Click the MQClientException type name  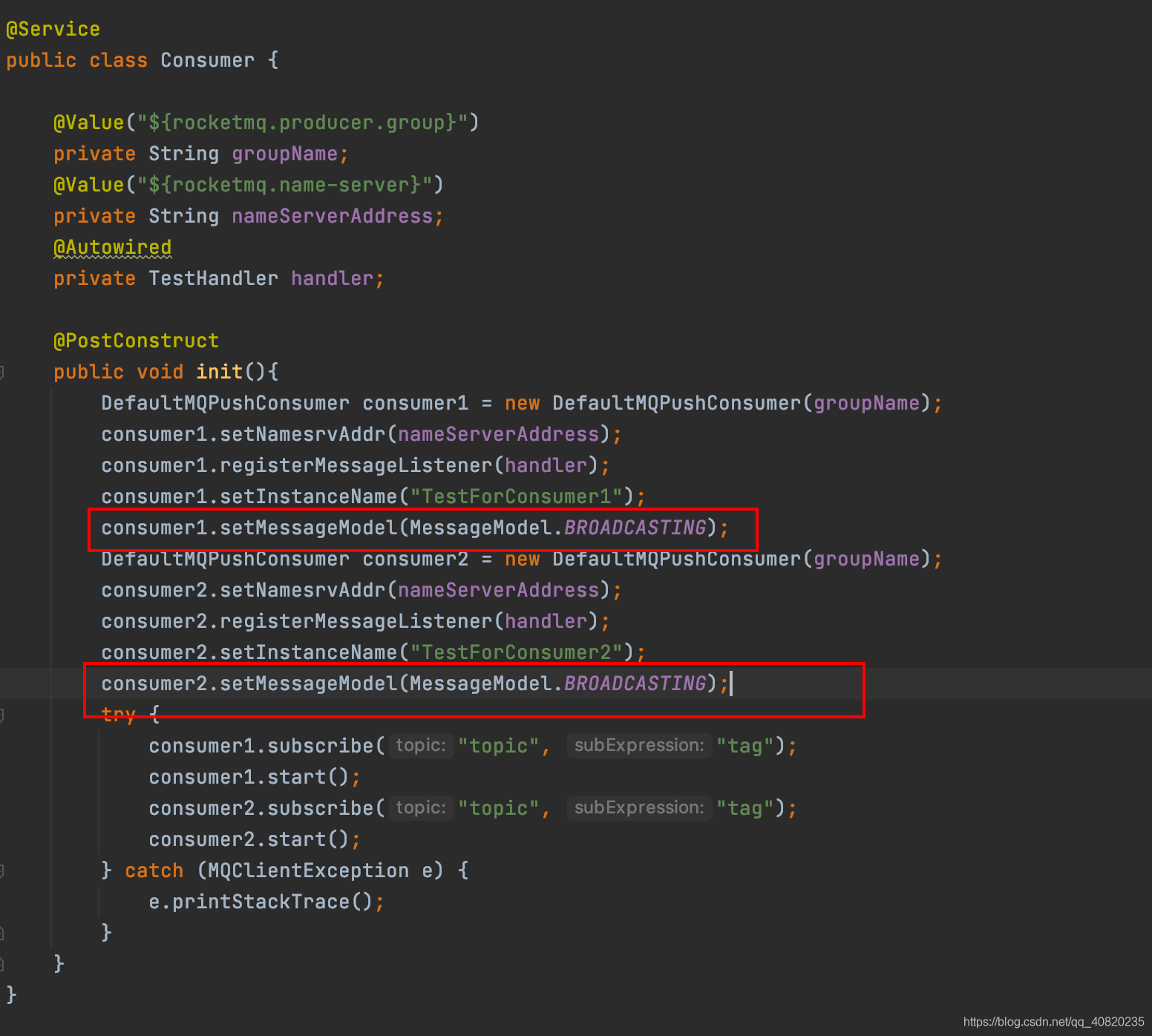point(308,871)
